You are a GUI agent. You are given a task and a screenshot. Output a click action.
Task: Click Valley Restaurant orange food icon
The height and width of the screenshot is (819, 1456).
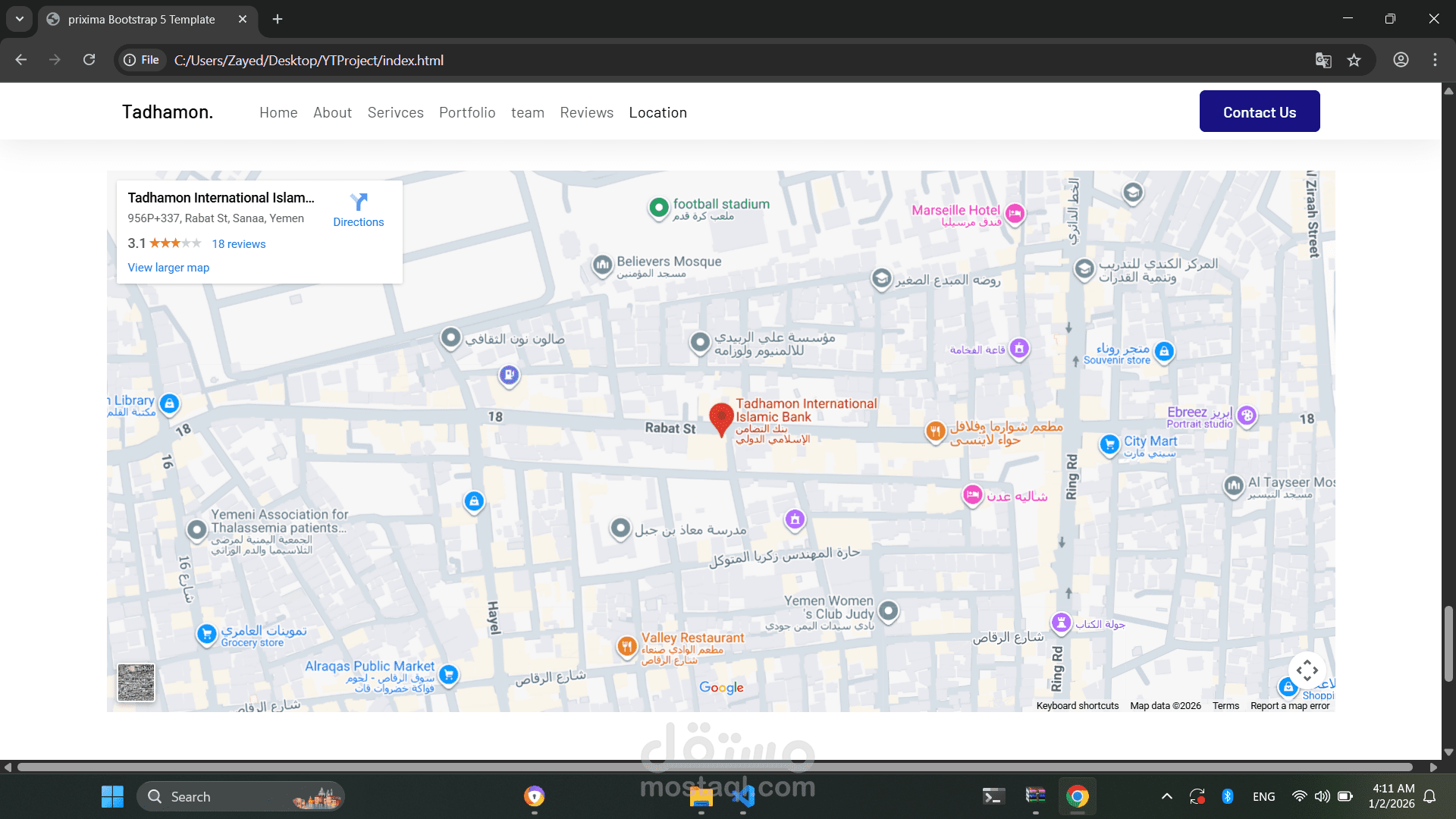[x=626, y=646]
